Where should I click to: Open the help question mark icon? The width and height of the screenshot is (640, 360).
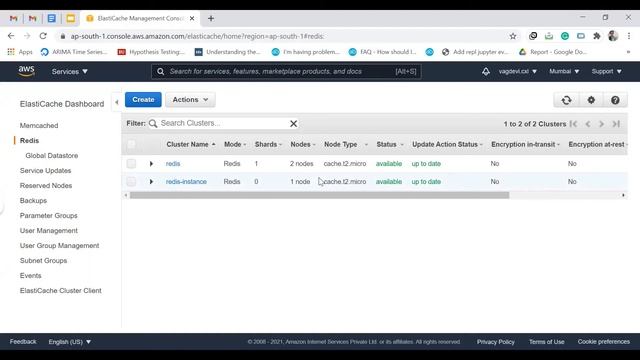[615, 100]
